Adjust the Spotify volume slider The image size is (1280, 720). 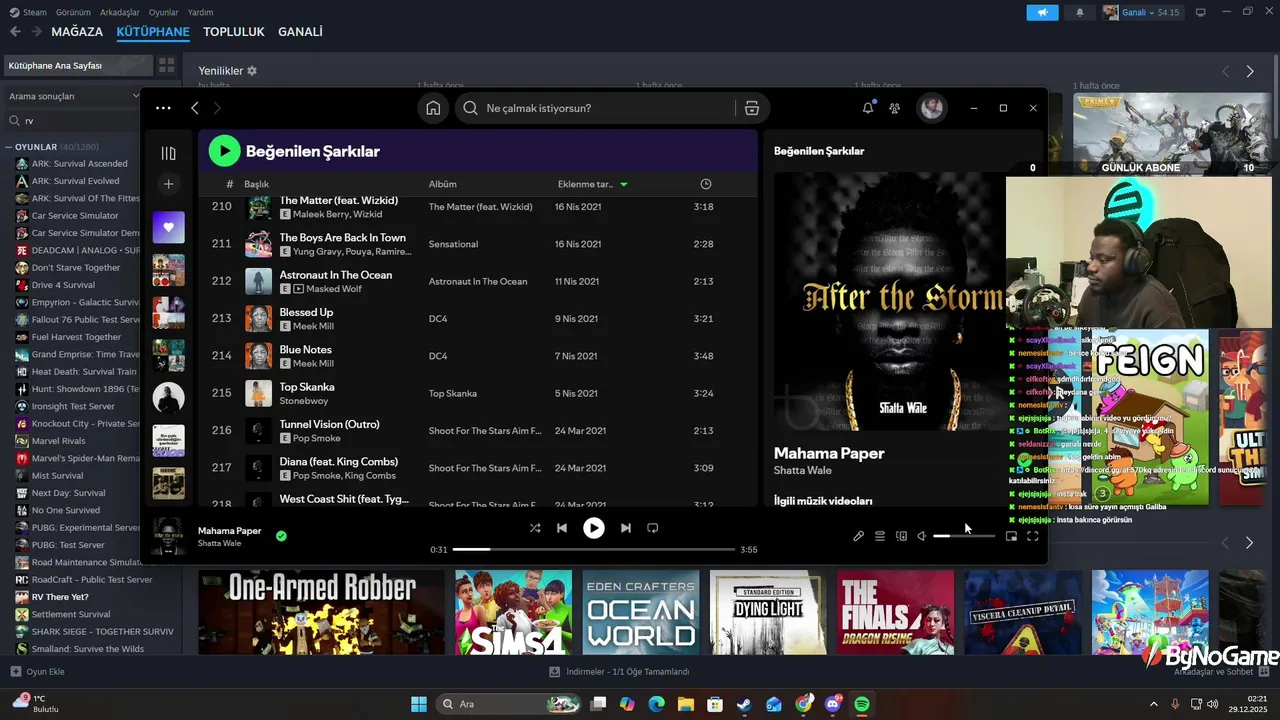coord(964,536)
